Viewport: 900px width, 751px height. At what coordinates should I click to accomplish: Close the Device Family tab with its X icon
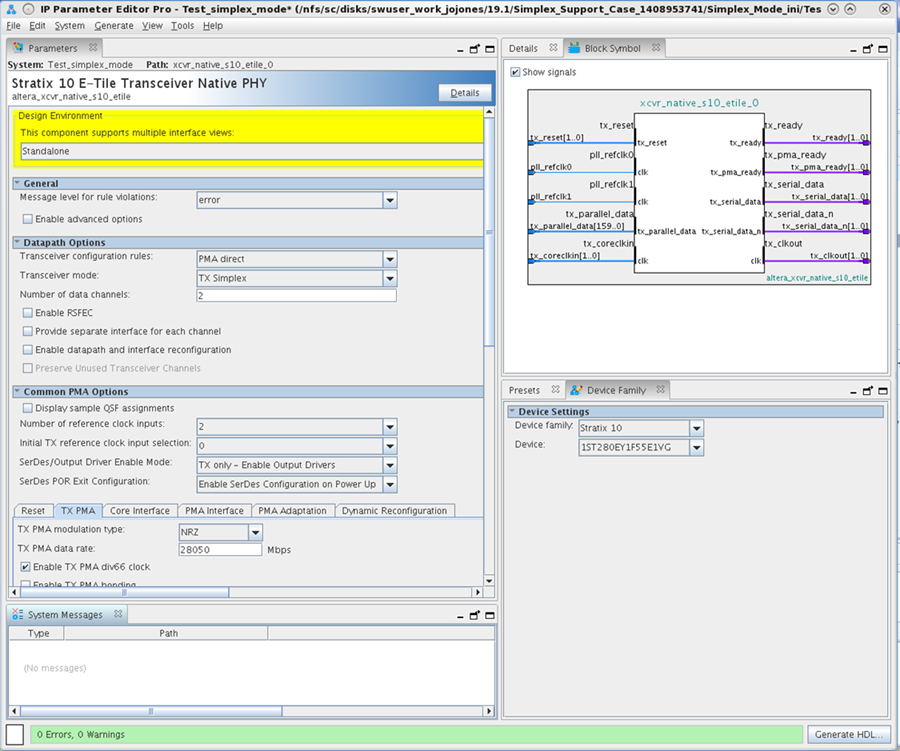point(662,390)
